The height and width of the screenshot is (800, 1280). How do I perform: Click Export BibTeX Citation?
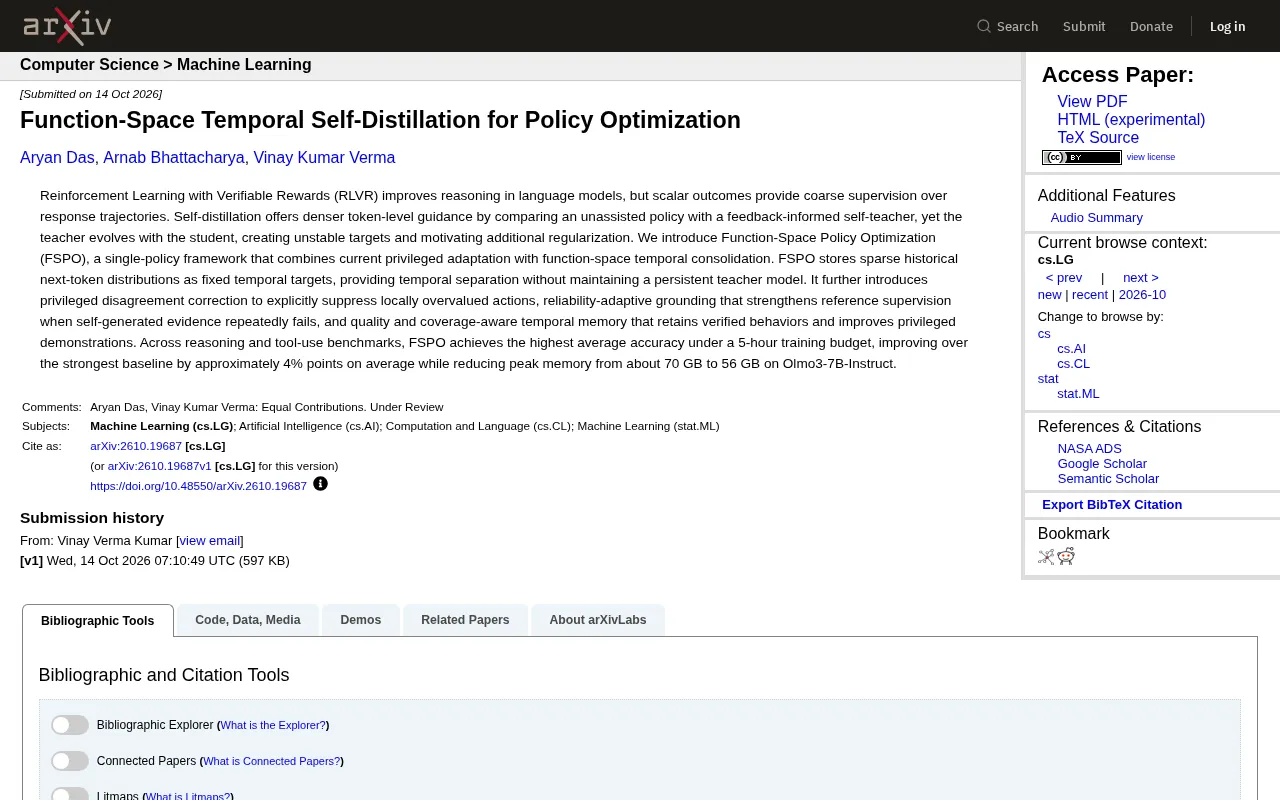1112,505
